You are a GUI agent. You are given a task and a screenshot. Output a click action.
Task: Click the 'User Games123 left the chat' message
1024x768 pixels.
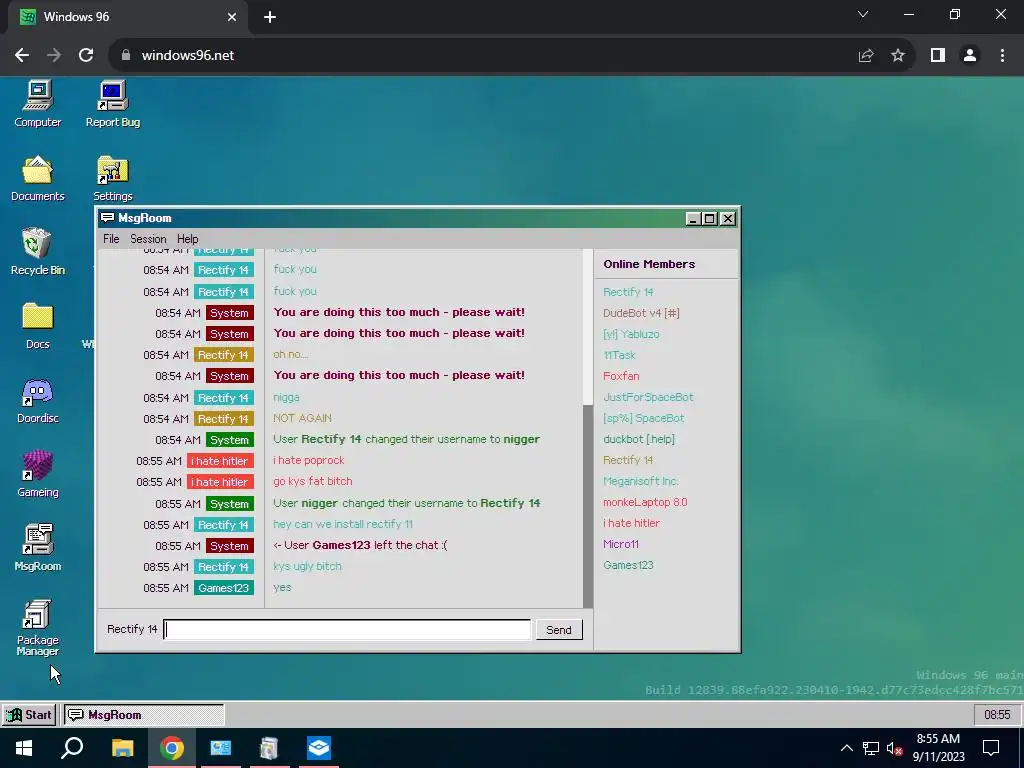pyautogui.click(x=360, y=545)
